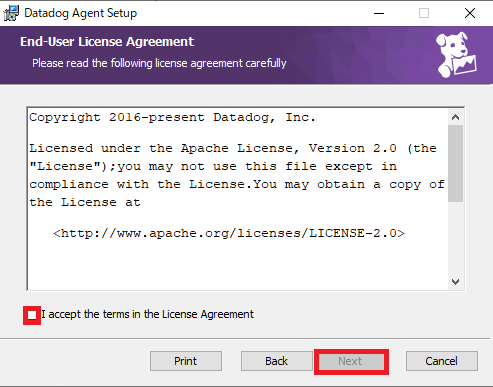
Task: Click the Datadog Agent Setup title bar text
Action: 81,13
